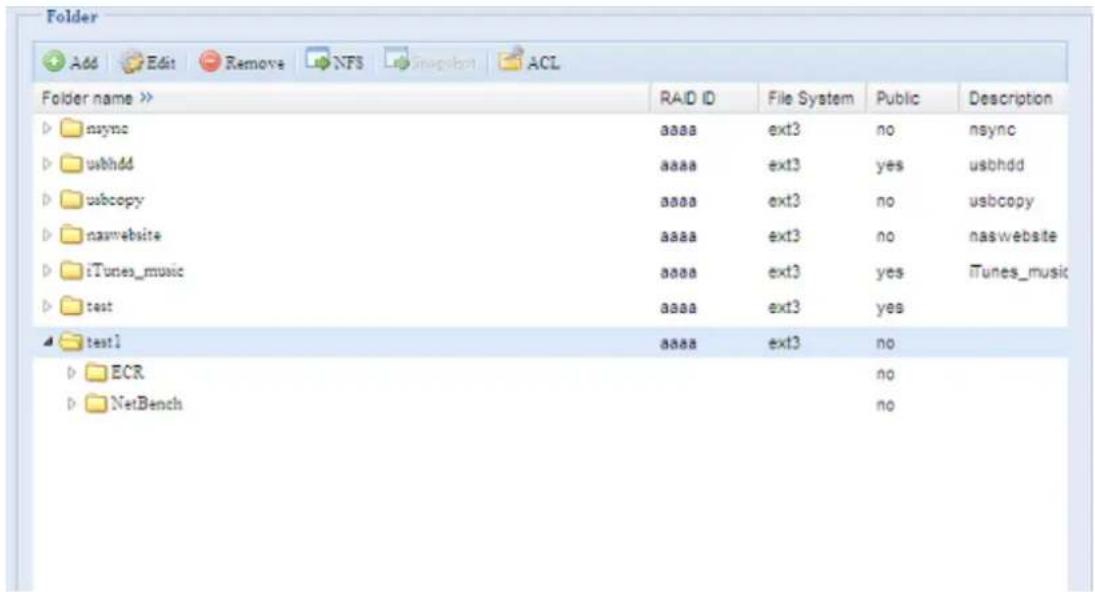Expand the nsync folder tree node
This screenshot has width=1095, height=592.
coord(47,128)
